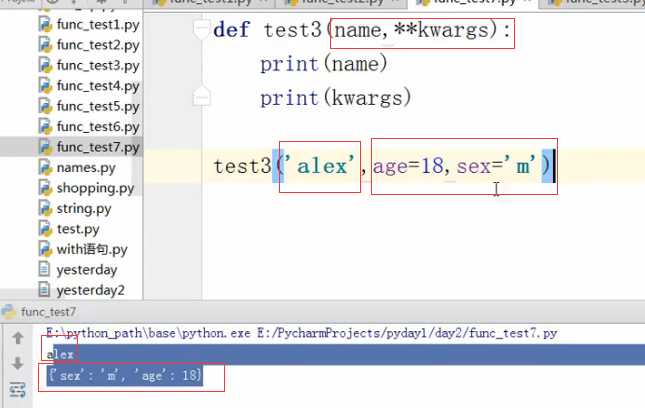Image resolution: width=645 pixels, height=408 pixels.
Task: Click the down arrow in run panel
Action: (18, 364)
